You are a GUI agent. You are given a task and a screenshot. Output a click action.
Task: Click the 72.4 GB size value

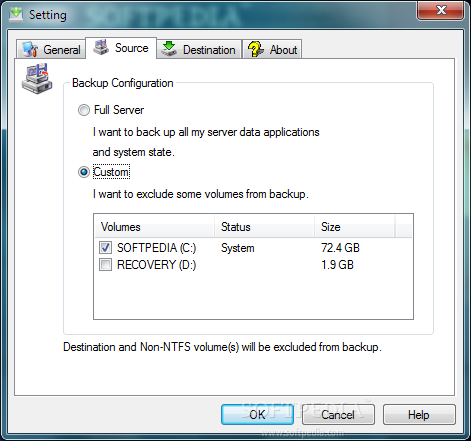(340, 248)
